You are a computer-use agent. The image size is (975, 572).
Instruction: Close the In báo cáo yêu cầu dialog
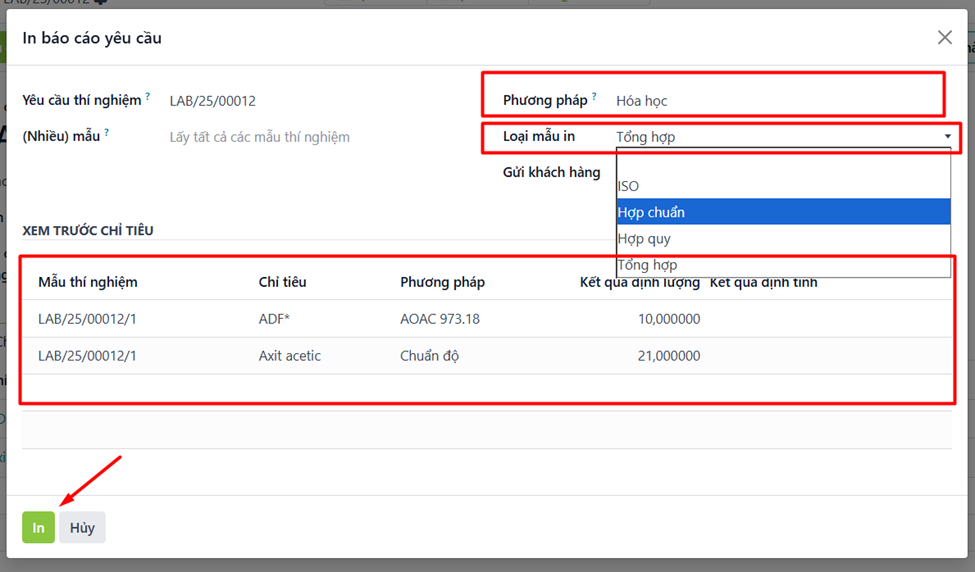tap(944, 37)
